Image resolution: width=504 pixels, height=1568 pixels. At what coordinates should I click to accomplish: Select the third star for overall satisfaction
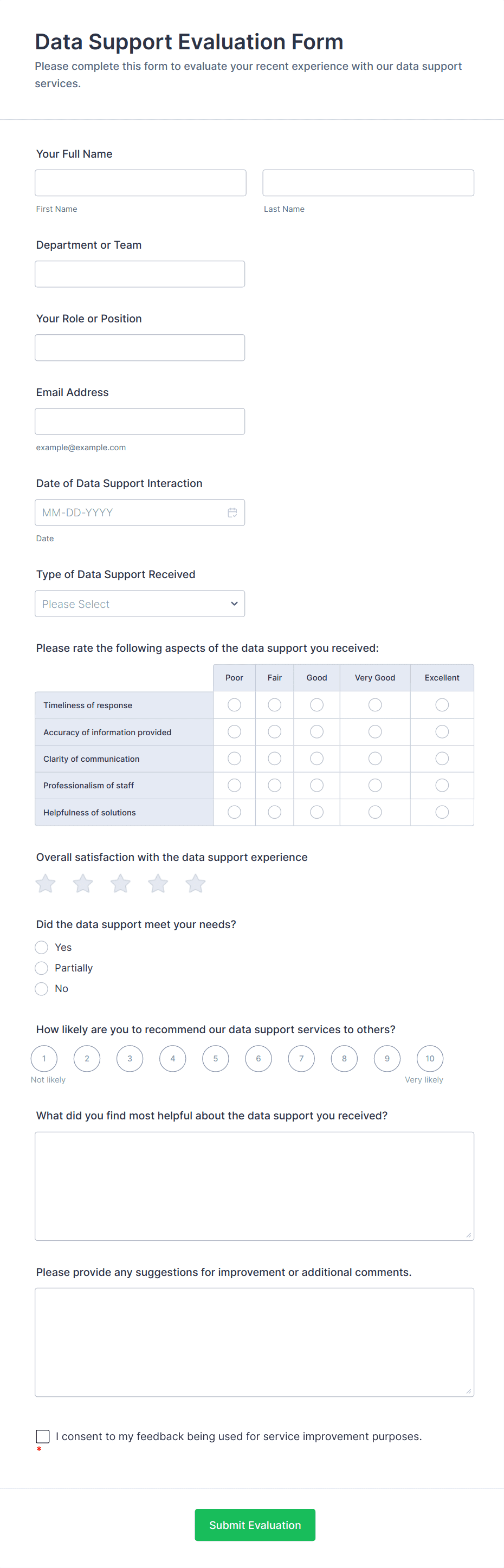pyautogui.click(x=120, y=883)
